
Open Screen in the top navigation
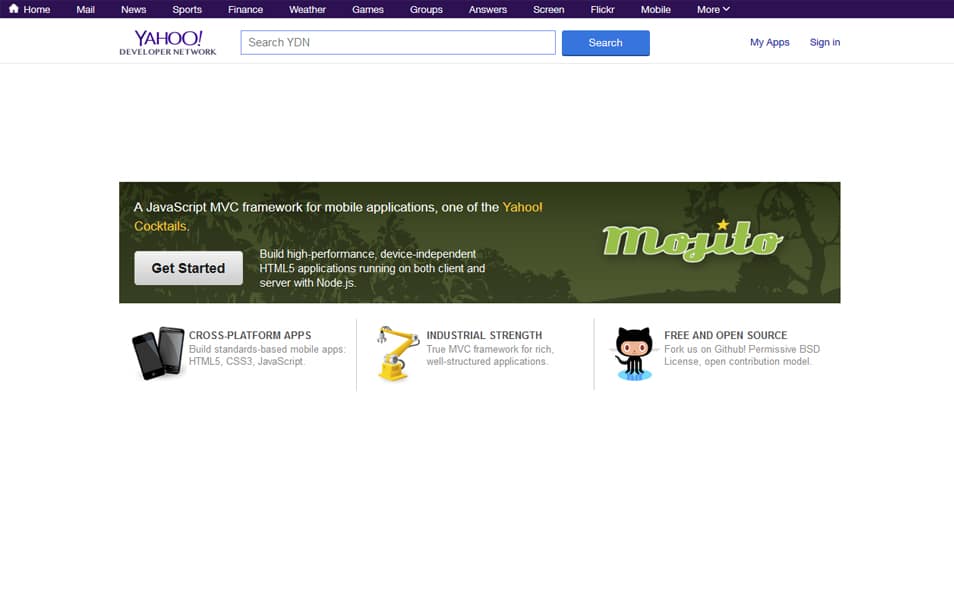(x=548, y=9)
